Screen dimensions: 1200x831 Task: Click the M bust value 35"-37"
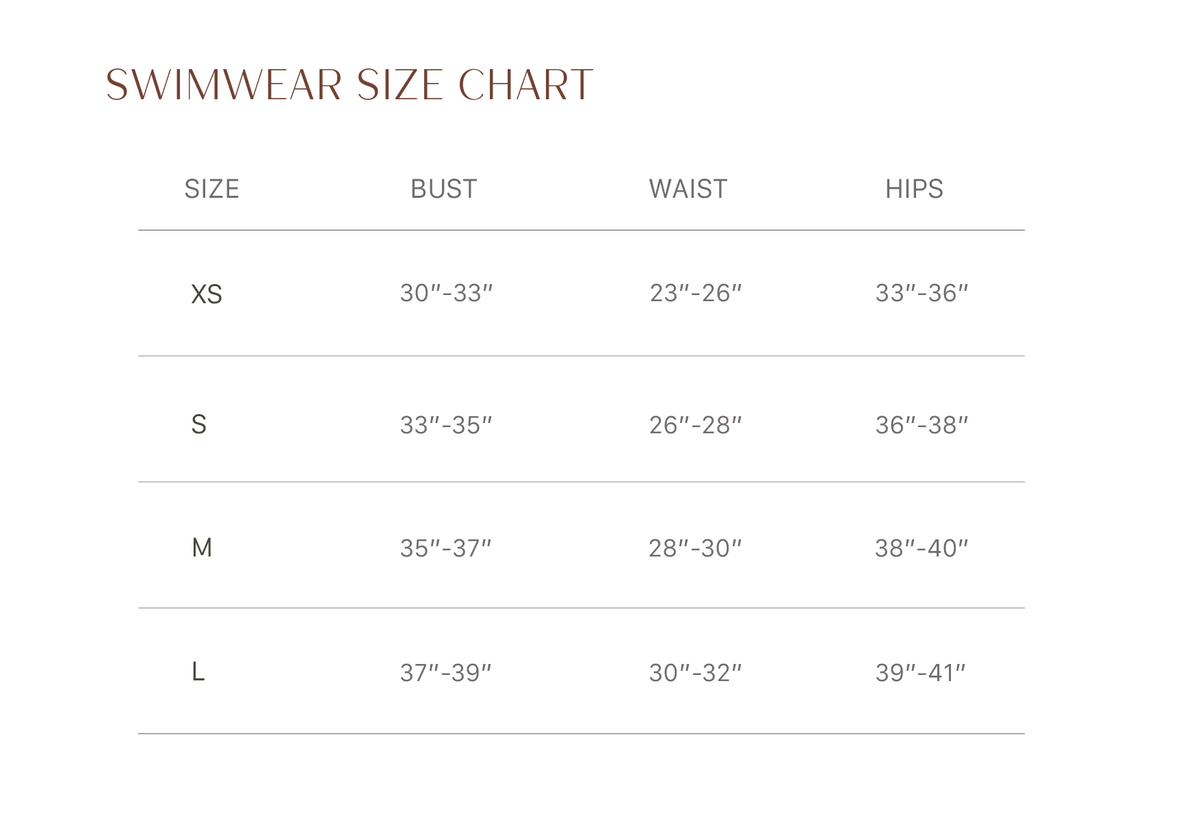(x=446, y=548)
